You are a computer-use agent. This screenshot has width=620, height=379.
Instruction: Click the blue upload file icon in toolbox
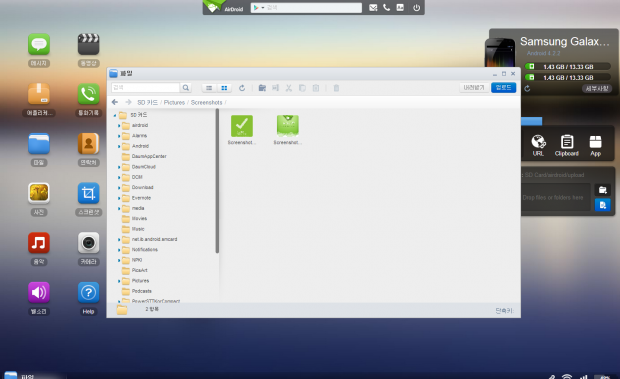pos(603,205)
